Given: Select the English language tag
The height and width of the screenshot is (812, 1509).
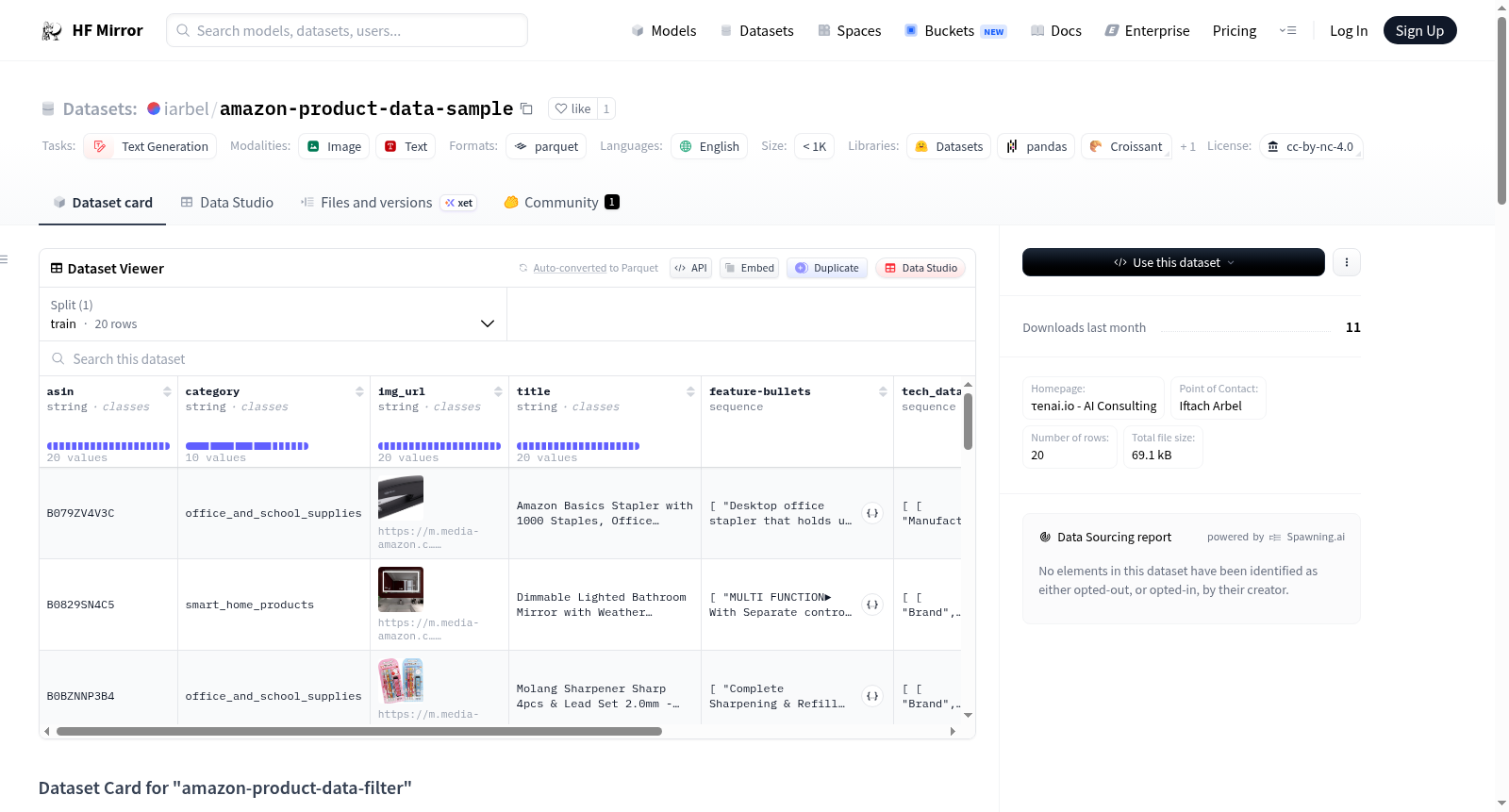Looking at the screenshot, I should (x=709, y=146).
